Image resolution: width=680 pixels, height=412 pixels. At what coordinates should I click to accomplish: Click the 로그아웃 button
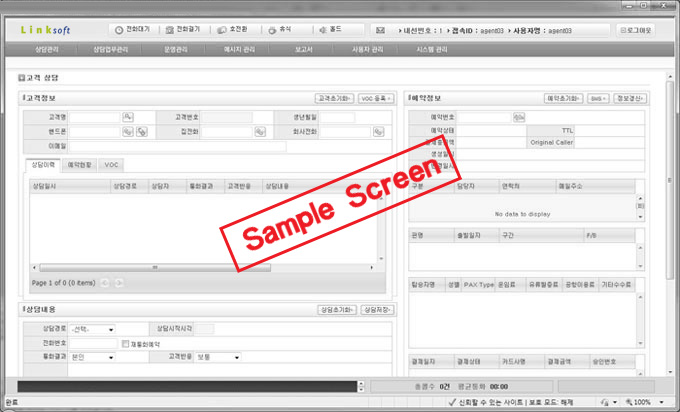pos(635,30)
